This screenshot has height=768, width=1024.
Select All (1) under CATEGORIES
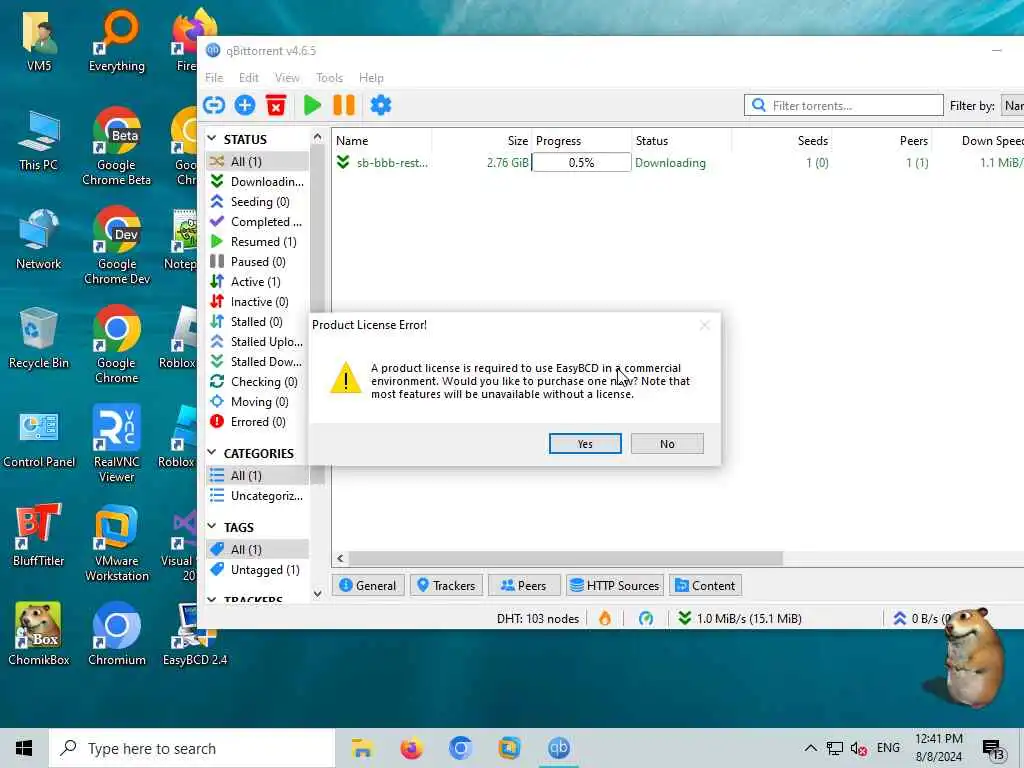257,475
